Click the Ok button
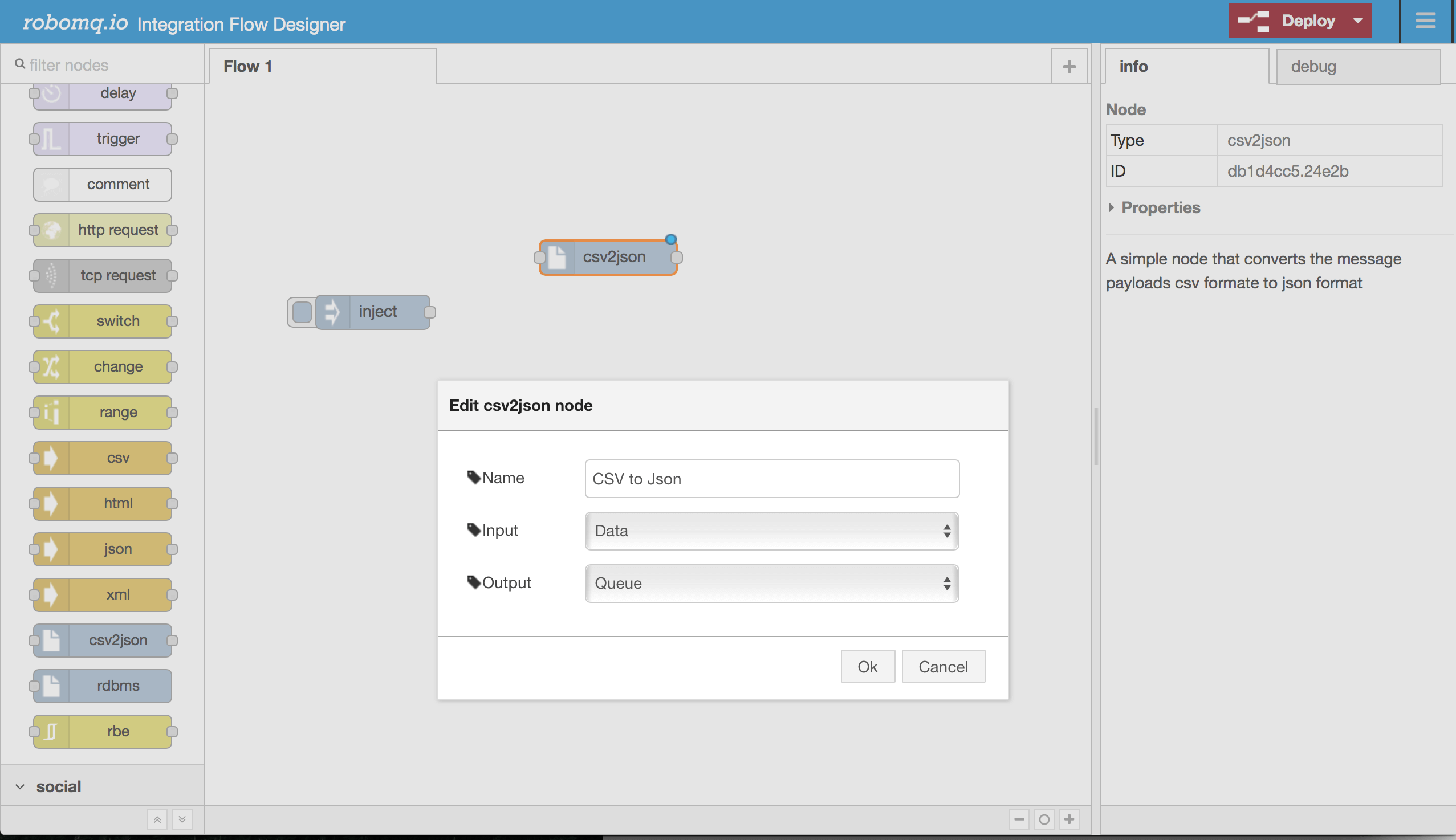 (x=867, y=666)
